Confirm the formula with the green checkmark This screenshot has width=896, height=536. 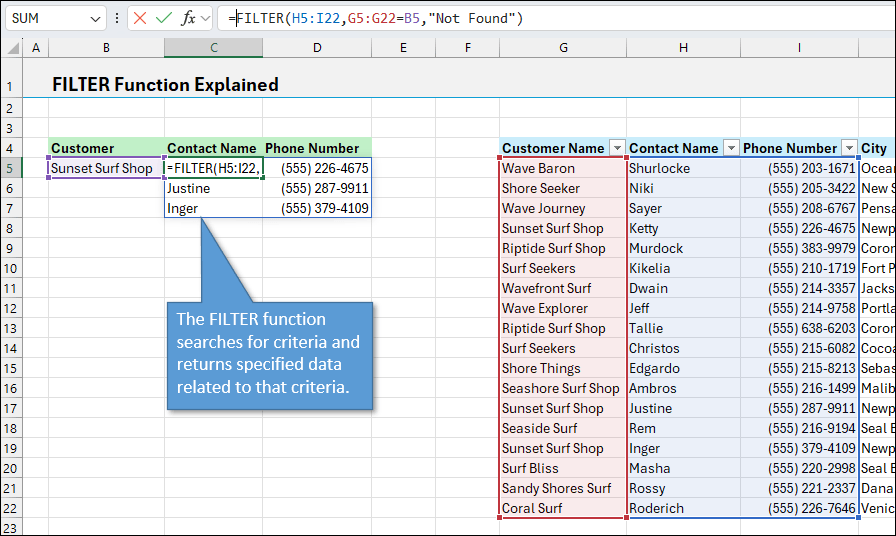tap(163, 18)
